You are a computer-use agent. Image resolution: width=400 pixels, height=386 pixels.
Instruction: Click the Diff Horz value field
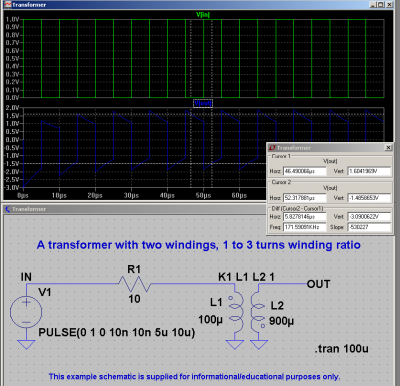[x=305, y=217]
